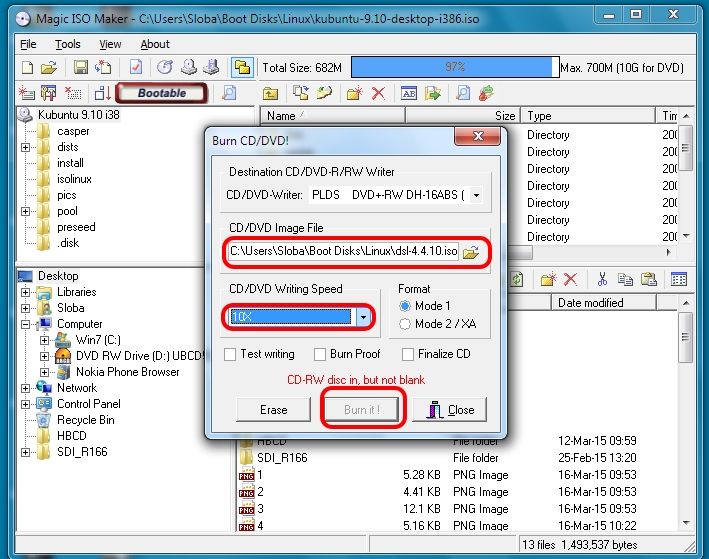709x559 pixels.
Task: Open the About menu
Action: (x=155, y=44)
